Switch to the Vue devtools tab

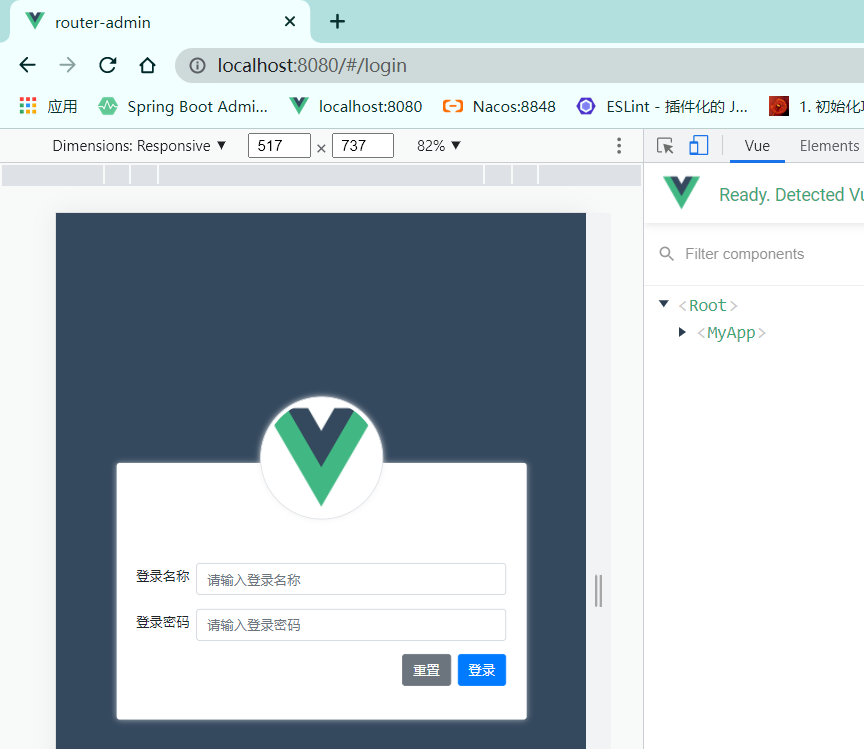pos(757,146)
